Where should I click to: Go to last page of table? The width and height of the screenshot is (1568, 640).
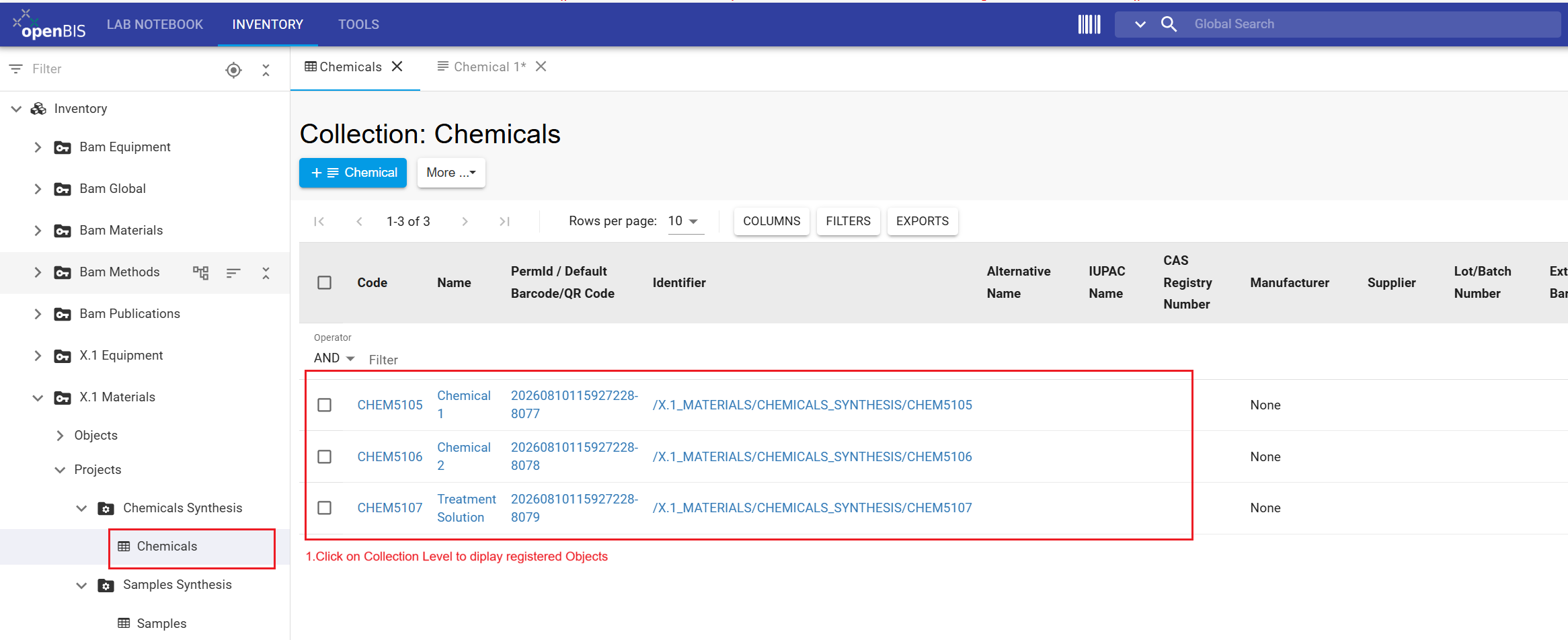pos(505,221)
